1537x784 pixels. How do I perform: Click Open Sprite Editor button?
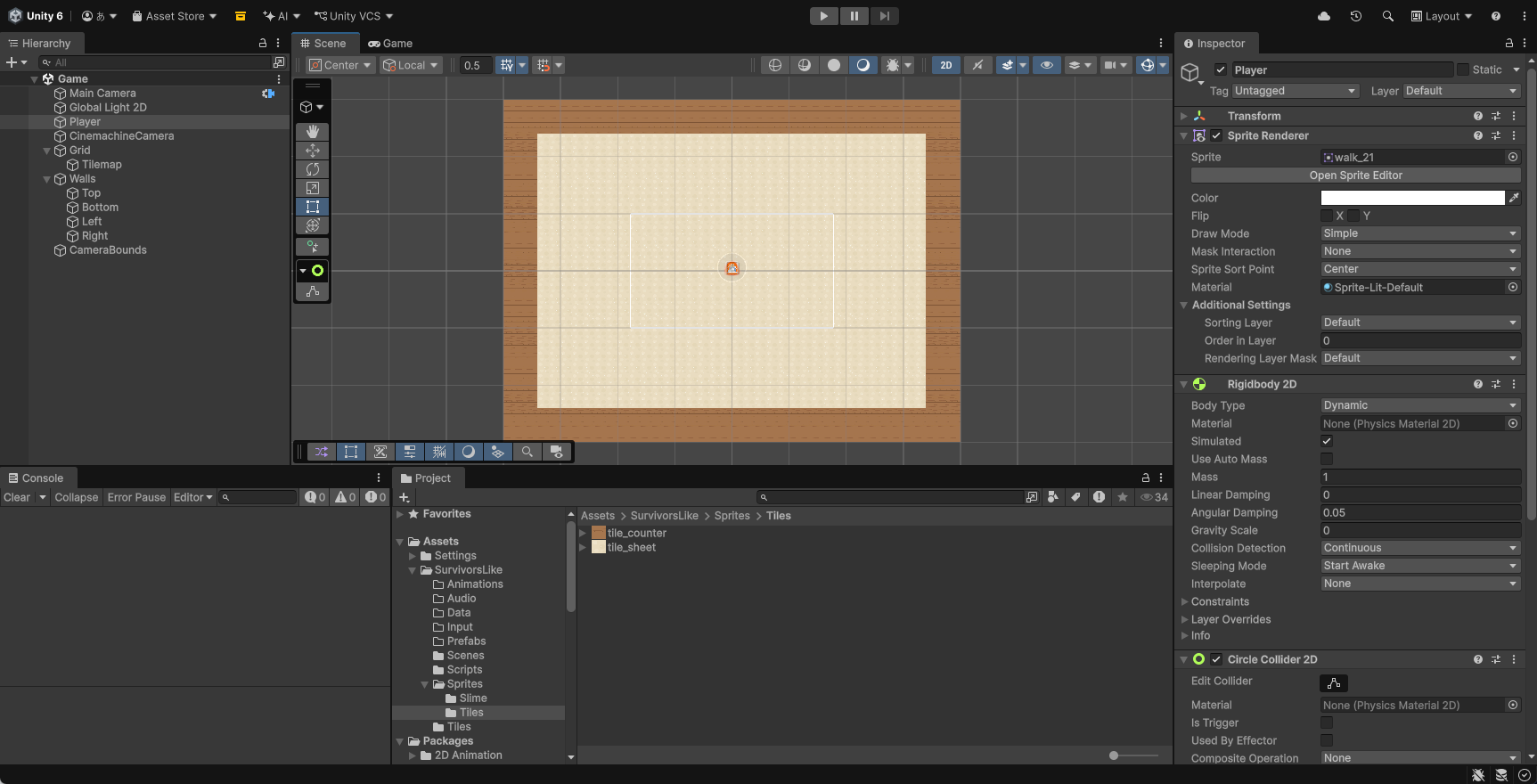click(x=1355, y=176)
